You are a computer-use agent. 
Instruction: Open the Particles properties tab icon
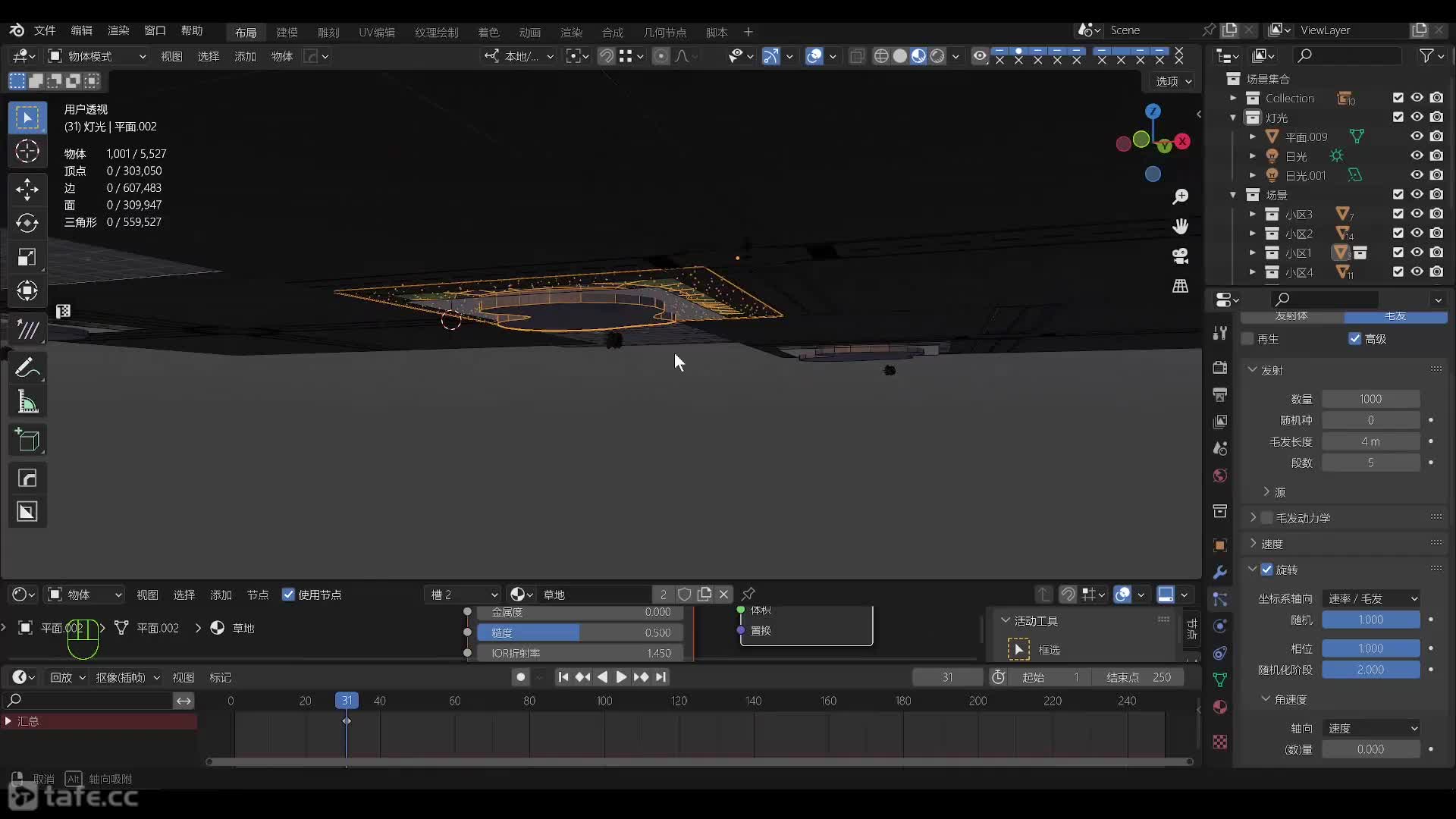(1219, 599)
